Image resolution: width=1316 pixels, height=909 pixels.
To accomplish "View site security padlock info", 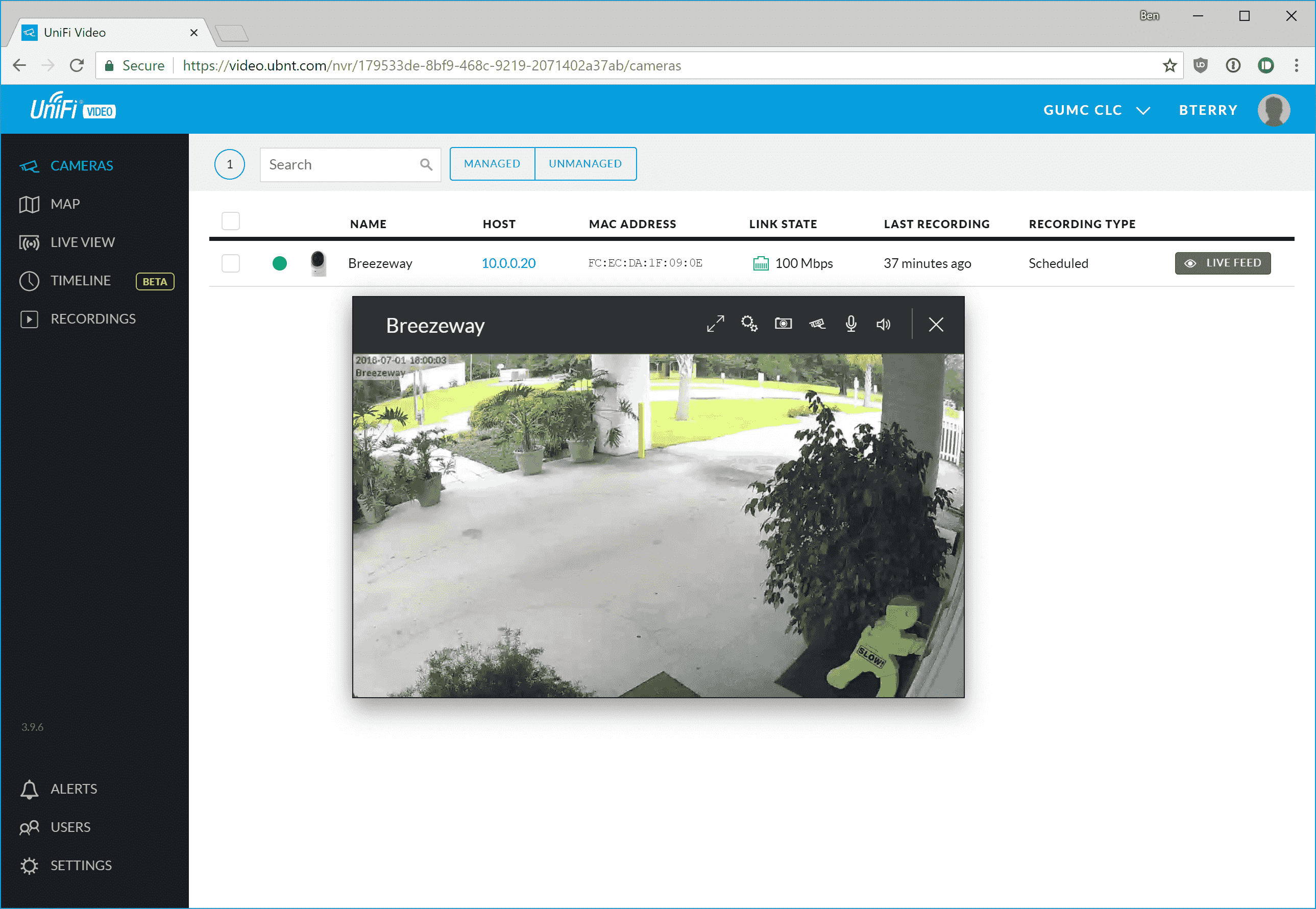I will point(109,65).
